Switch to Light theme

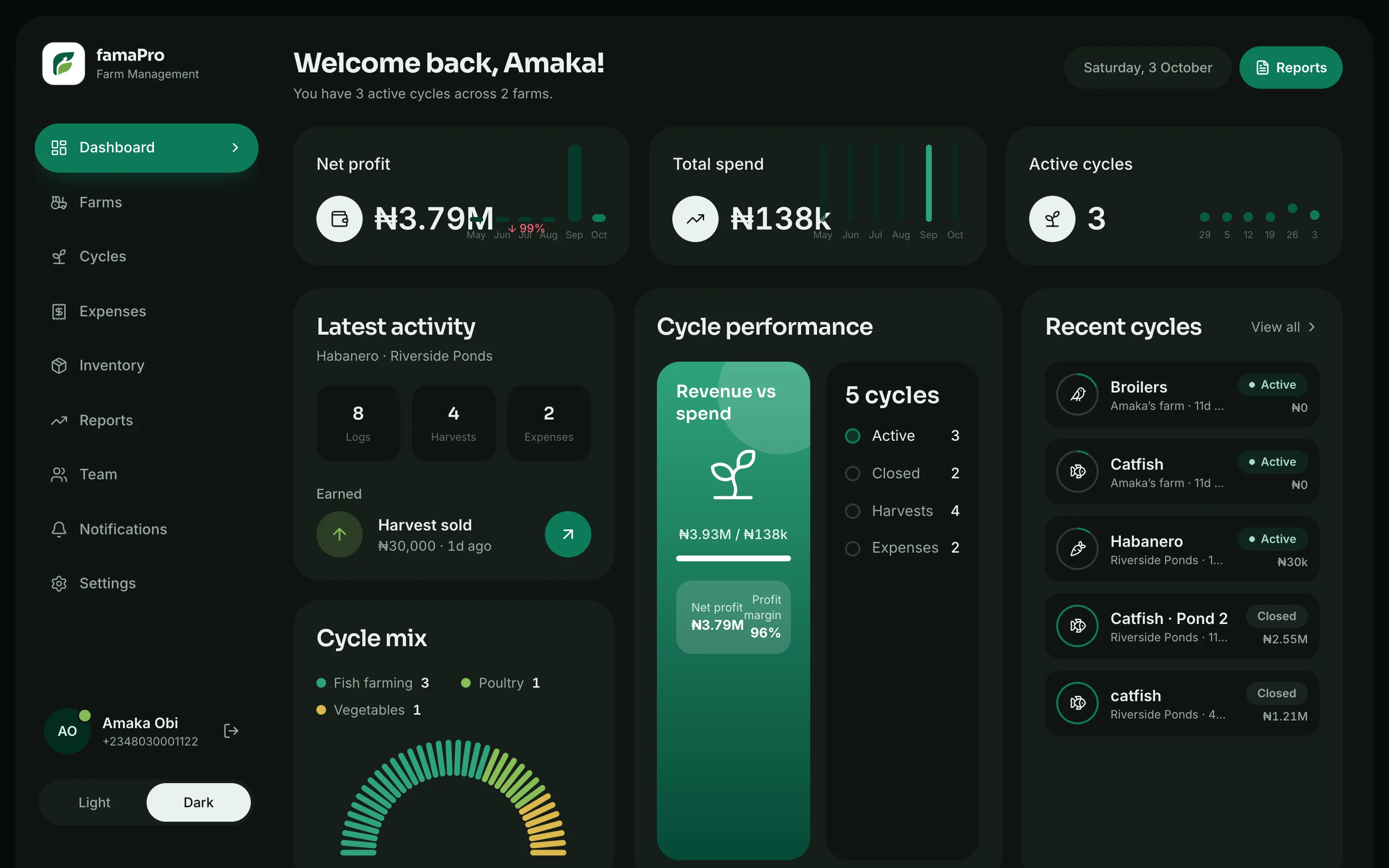(94, 802)
